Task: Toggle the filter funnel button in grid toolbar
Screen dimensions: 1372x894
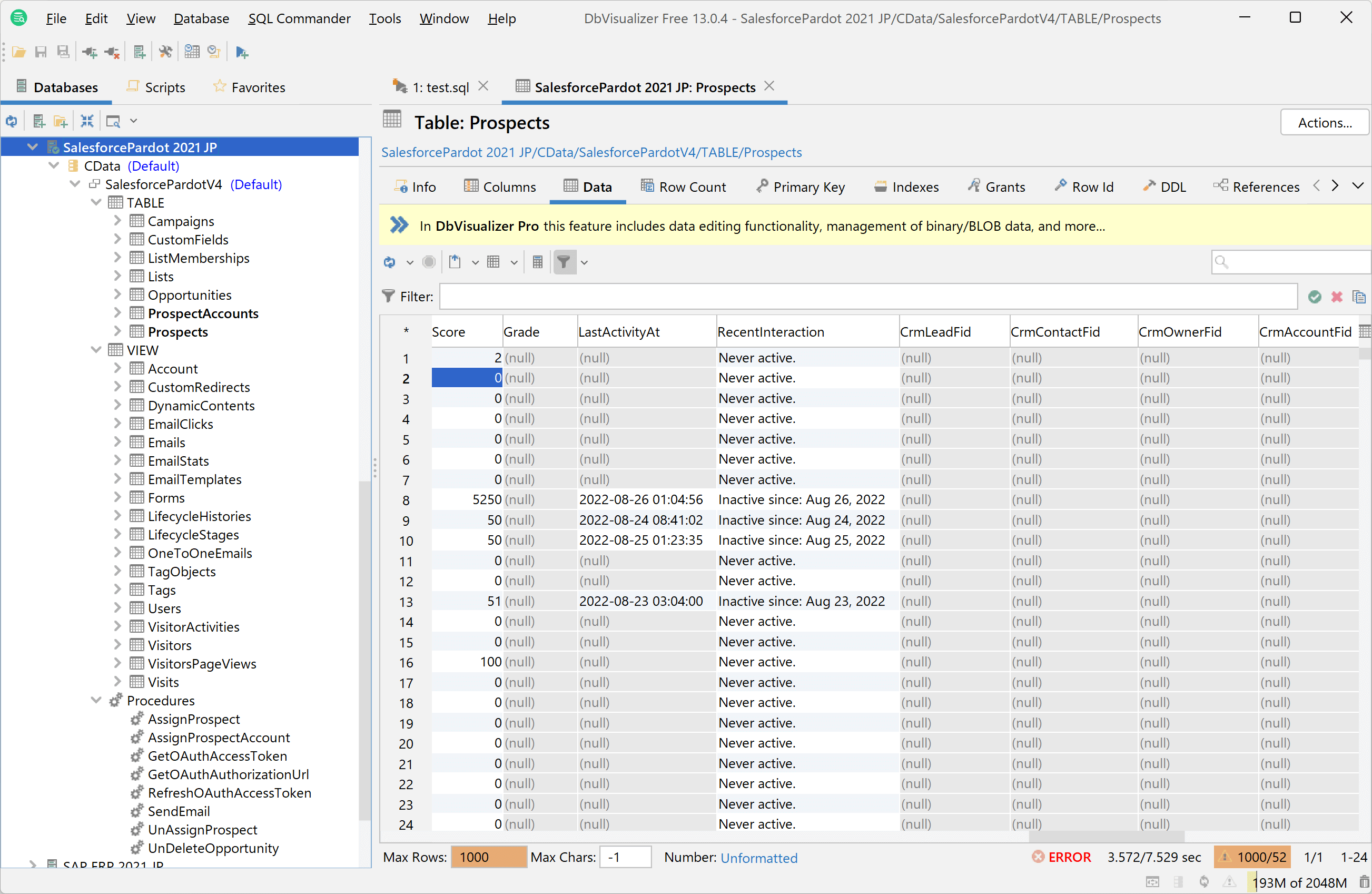Action: pos(564,262)
